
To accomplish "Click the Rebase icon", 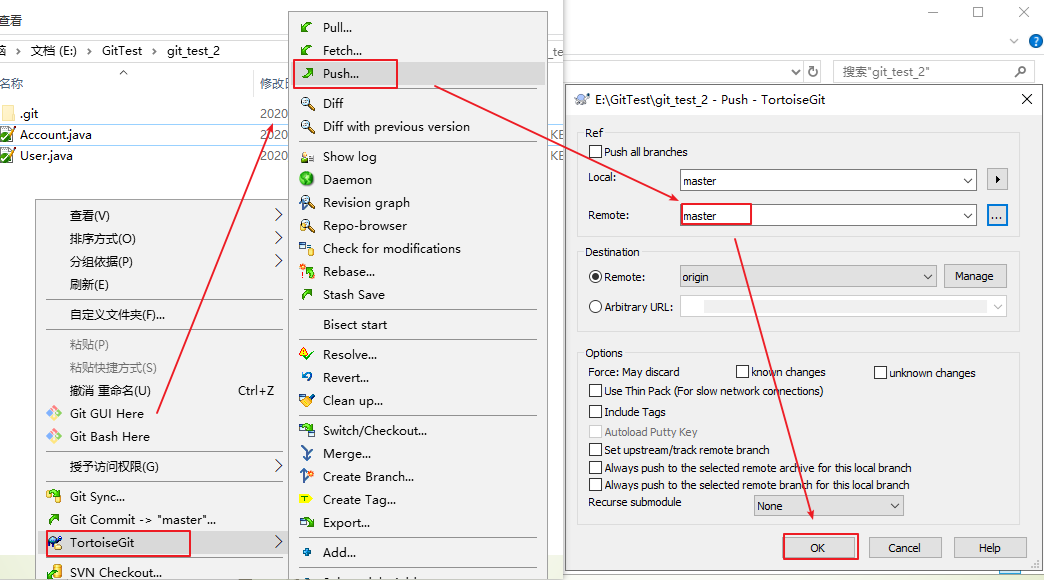I will (x=306, y=272).
